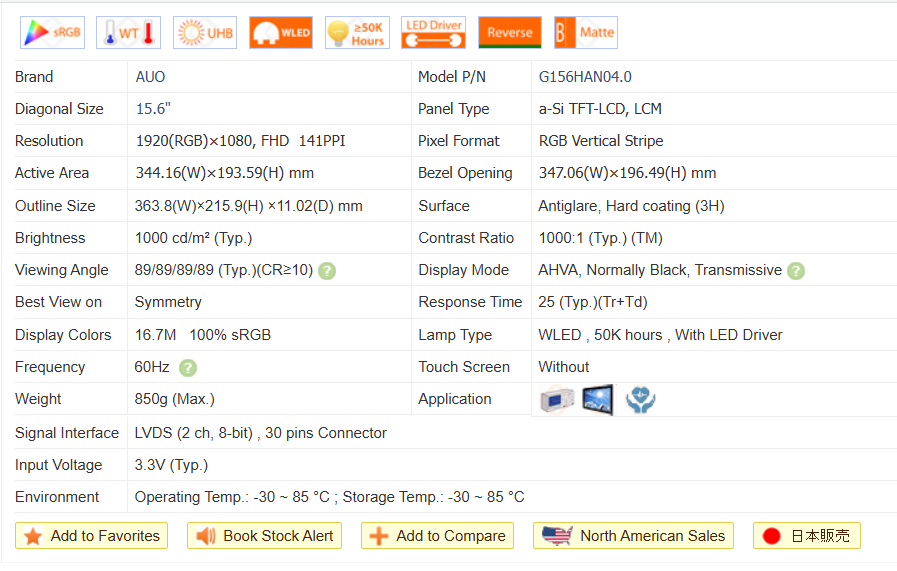This screenshot has width=897, height=571.
Task: Click the sRGB feature badge
Action: (52, 33)
